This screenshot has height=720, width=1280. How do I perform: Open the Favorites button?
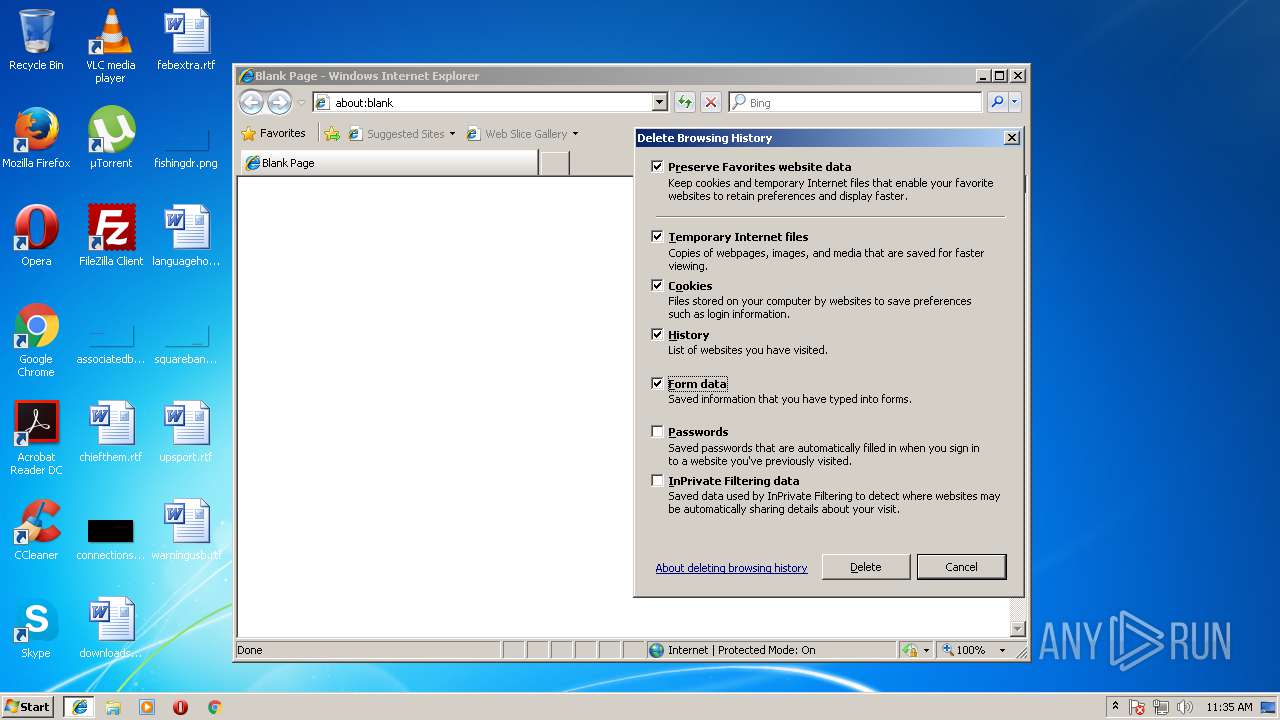pos(274,134)
